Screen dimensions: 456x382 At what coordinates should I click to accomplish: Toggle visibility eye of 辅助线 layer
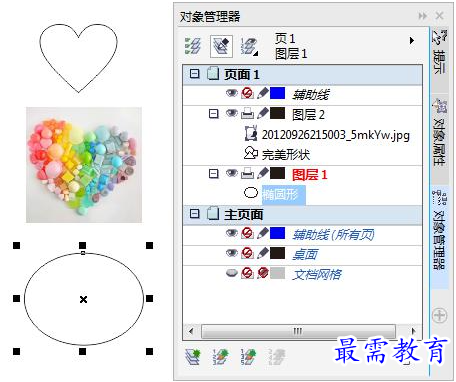pos(232,93)
